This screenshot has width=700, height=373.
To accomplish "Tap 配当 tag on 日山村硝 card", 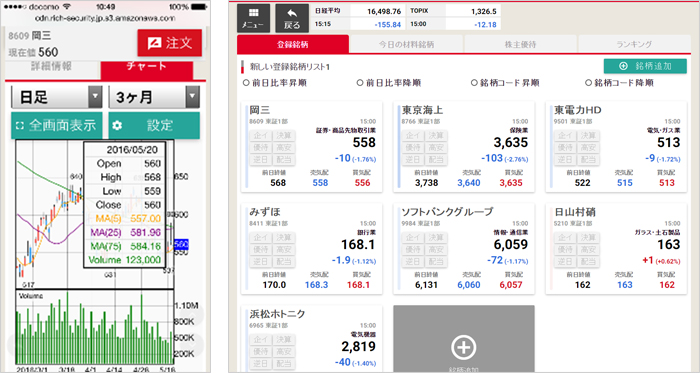I will click(588, 262).
